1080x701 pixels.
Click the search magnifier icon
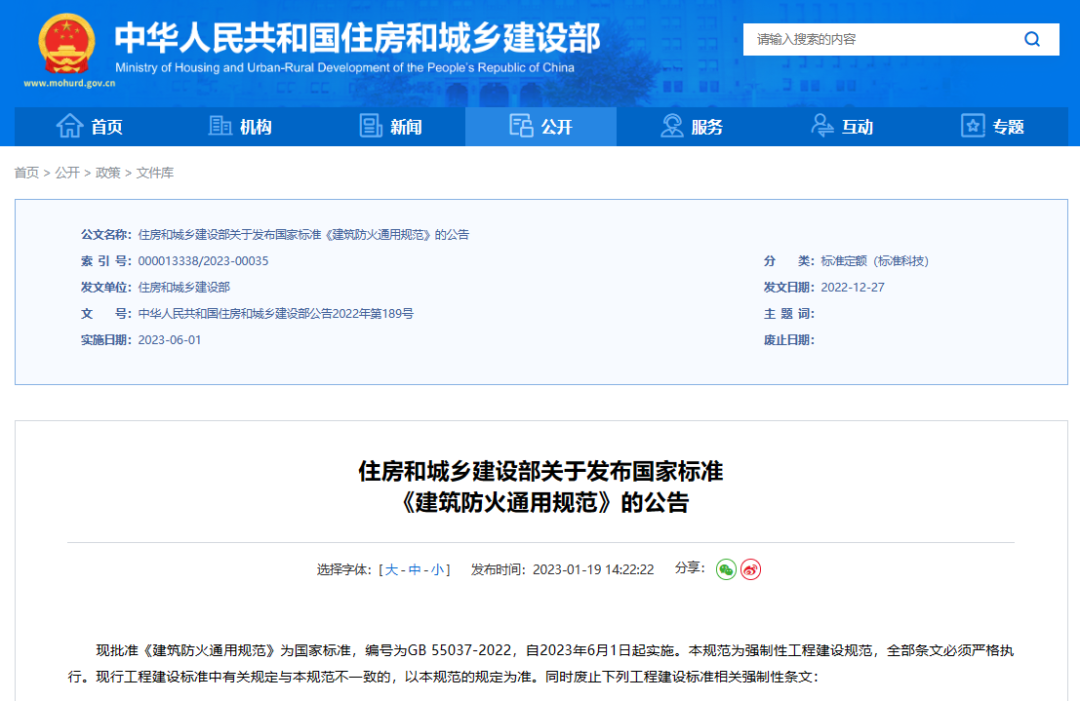(1032, 39)
